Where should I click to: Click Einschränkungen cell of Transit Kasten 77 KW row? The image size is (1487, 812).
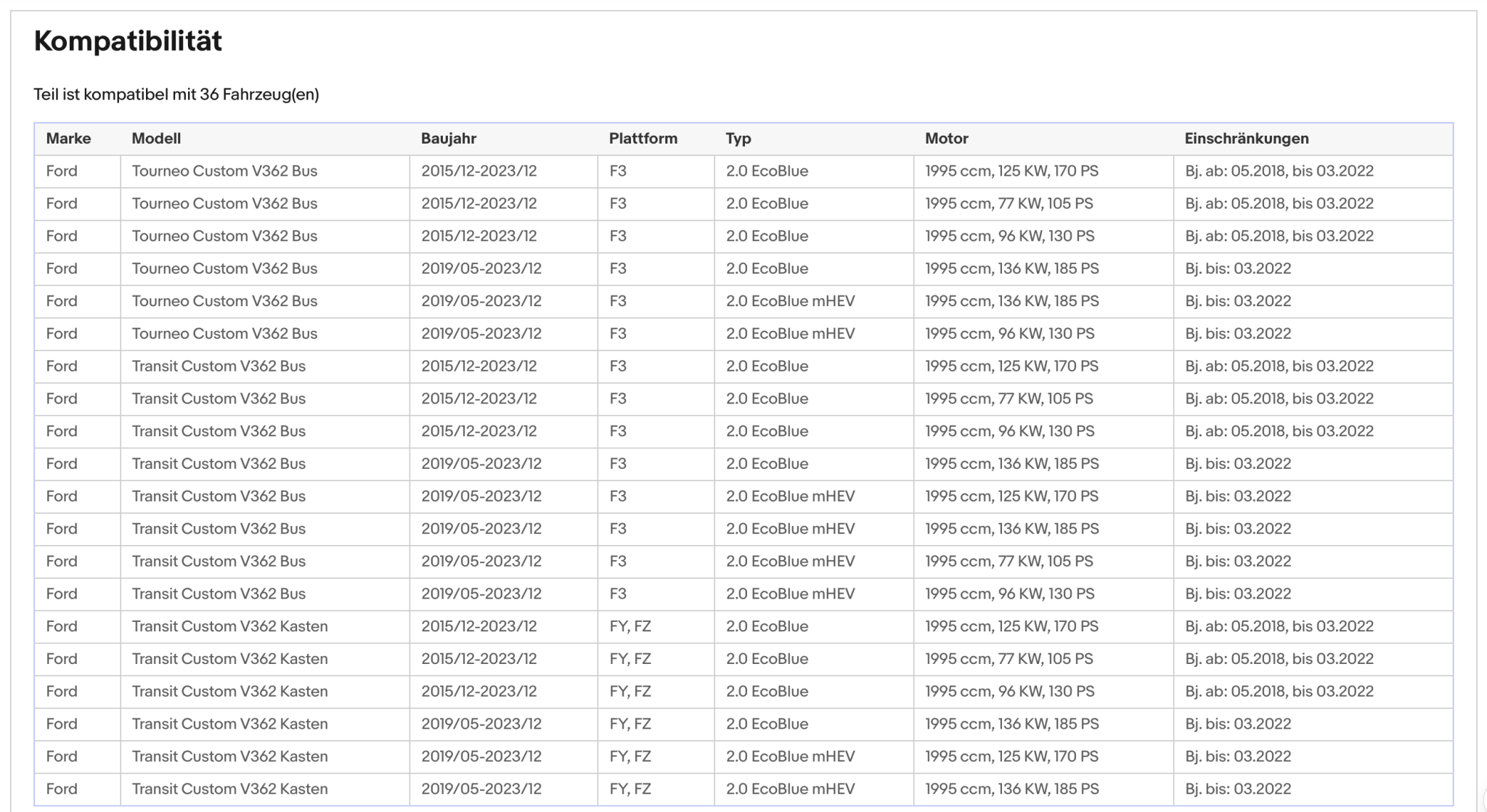[1313, 659]
